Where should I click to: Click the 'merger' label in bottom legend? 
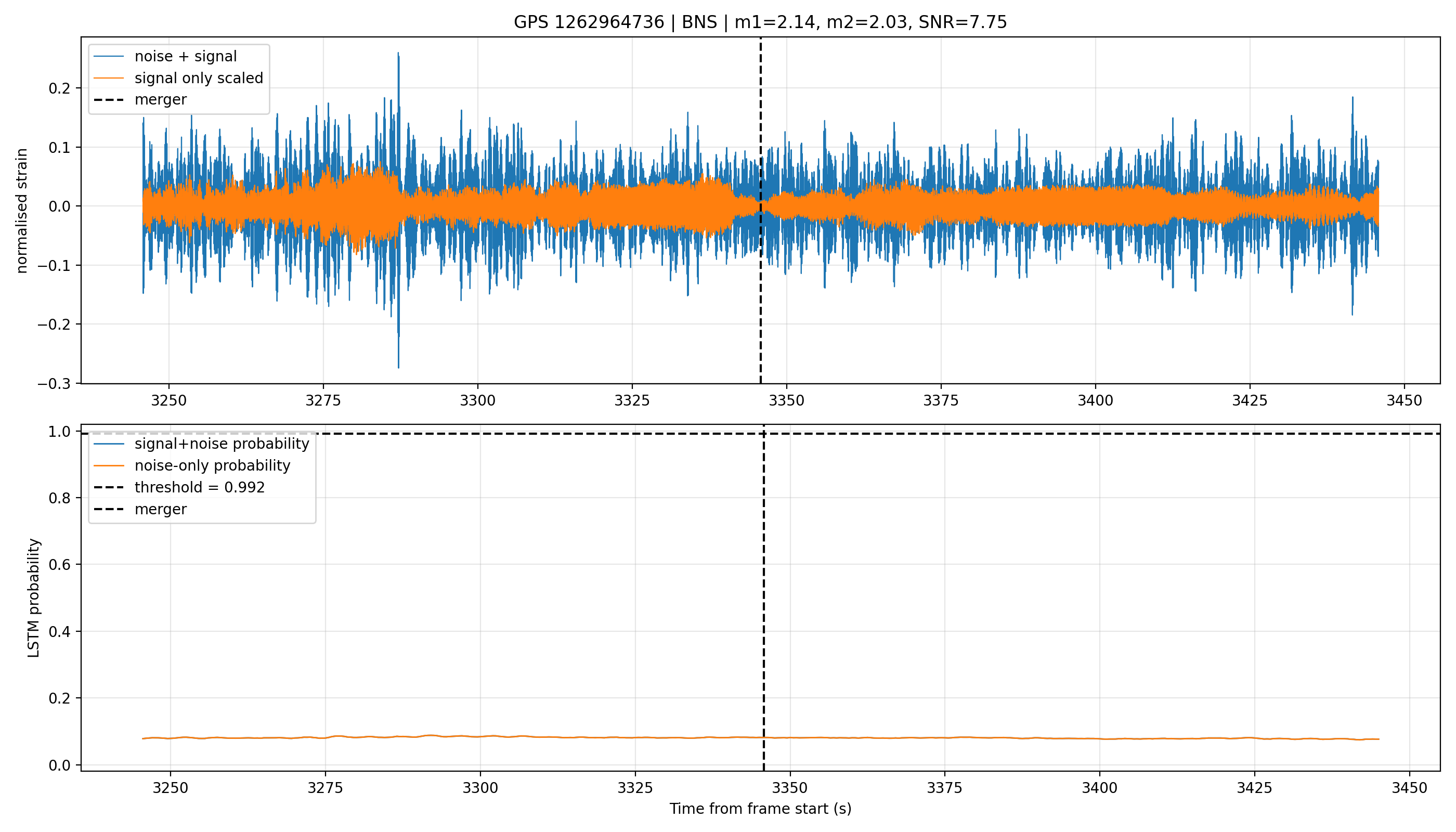161,509
